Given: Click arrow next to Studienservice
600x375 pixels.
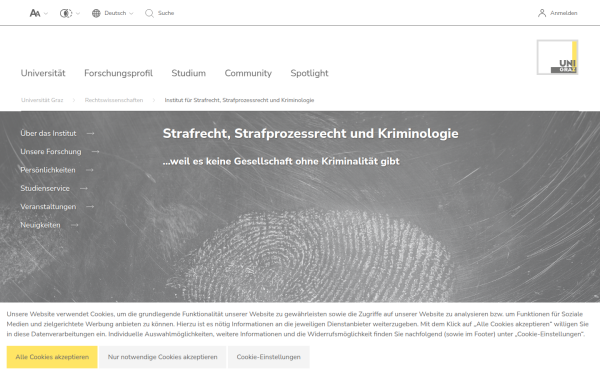Looking at the screenshot, I should 84,189.
